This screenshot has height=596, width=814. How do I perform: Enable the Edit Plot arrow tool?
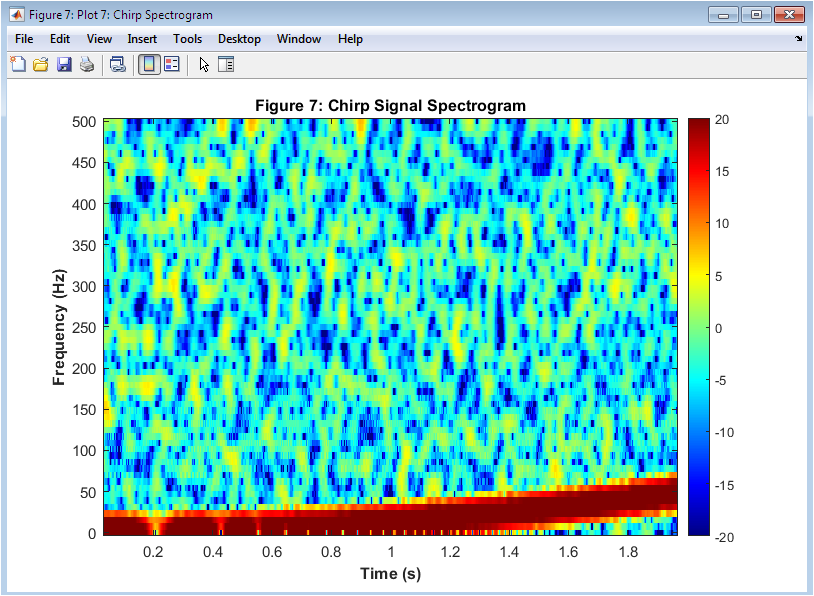pos(204,65)
